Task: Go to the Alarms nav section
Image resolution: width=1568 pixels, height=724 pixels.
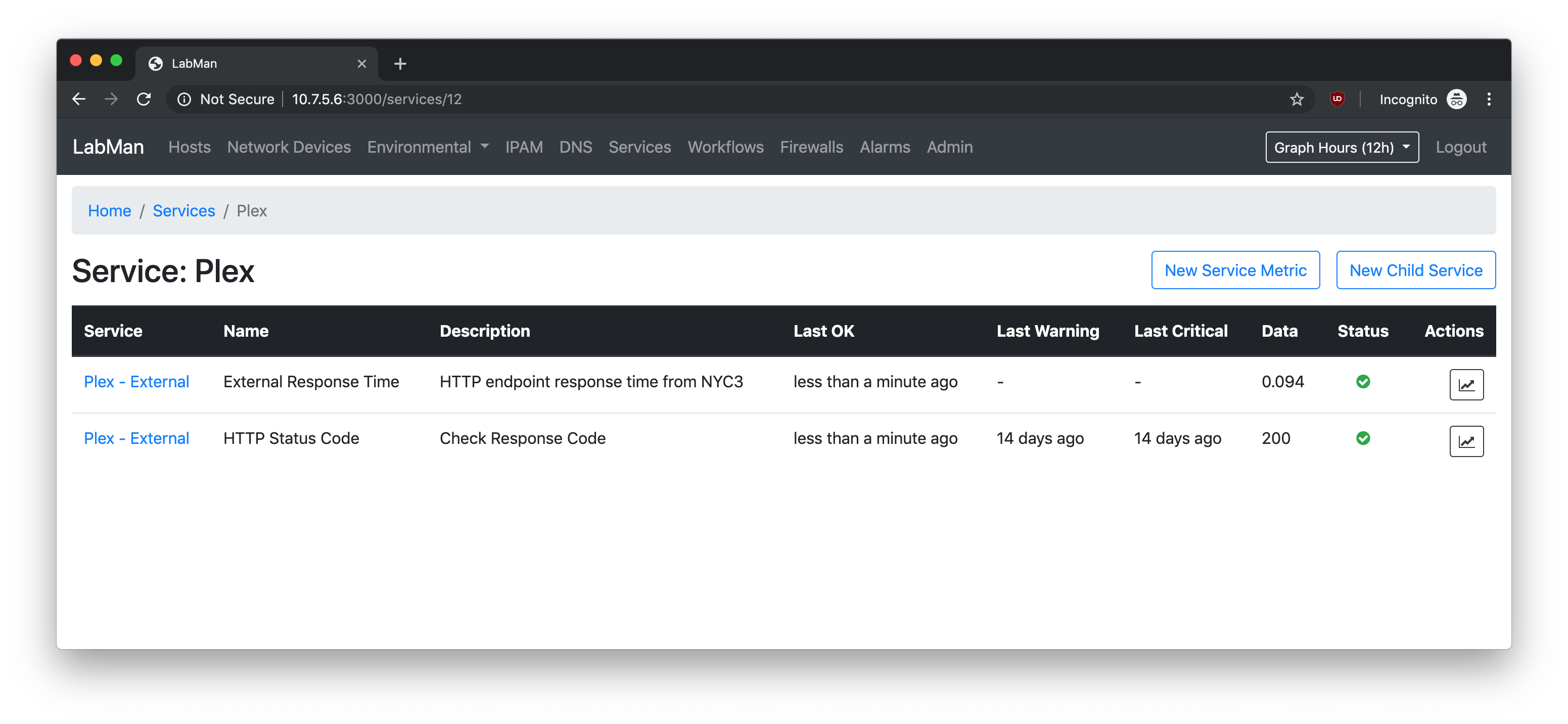Action: click(x=885, y=147)
